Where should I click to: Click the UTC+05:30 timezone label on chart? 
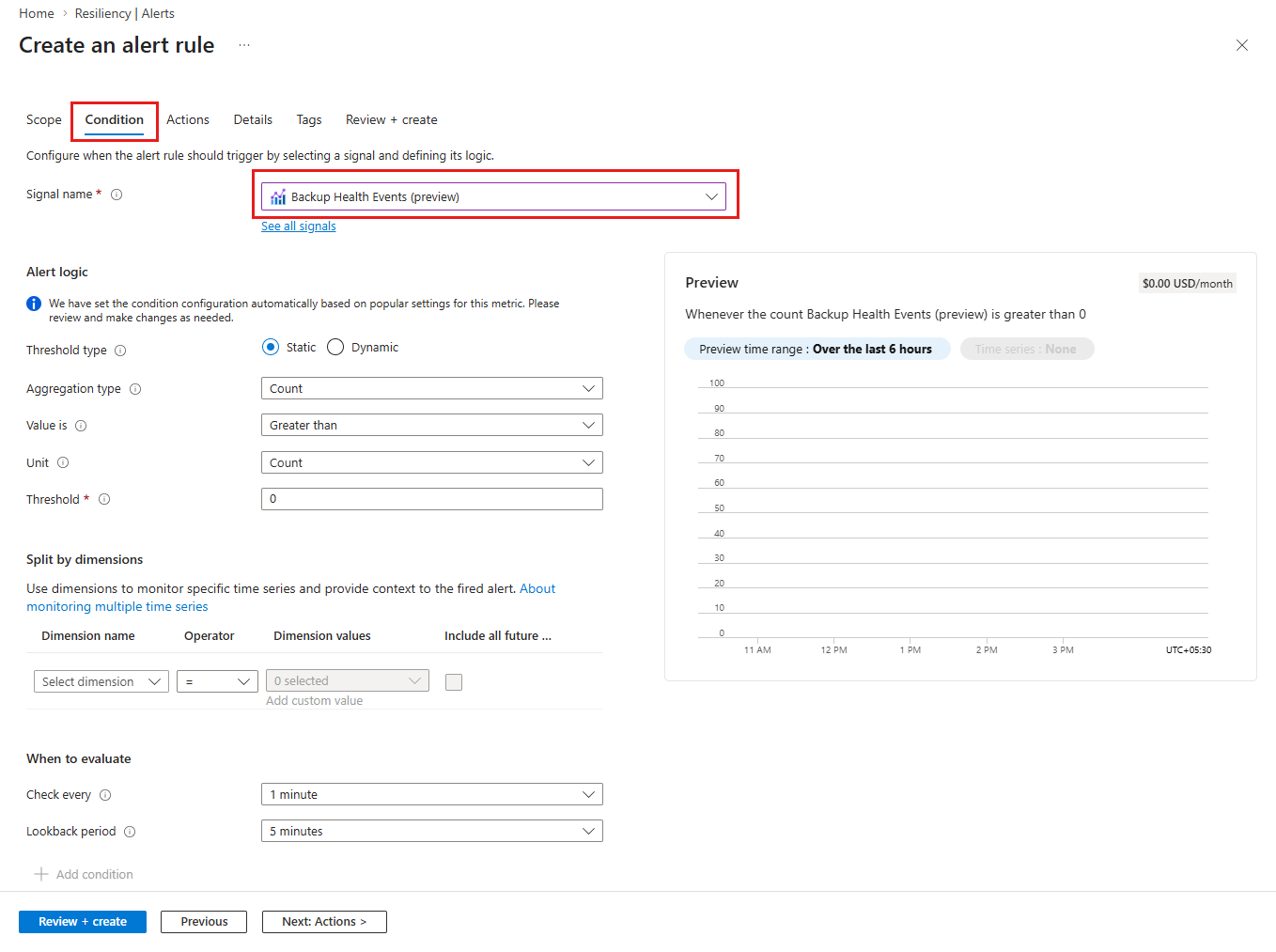point(1189,650)
